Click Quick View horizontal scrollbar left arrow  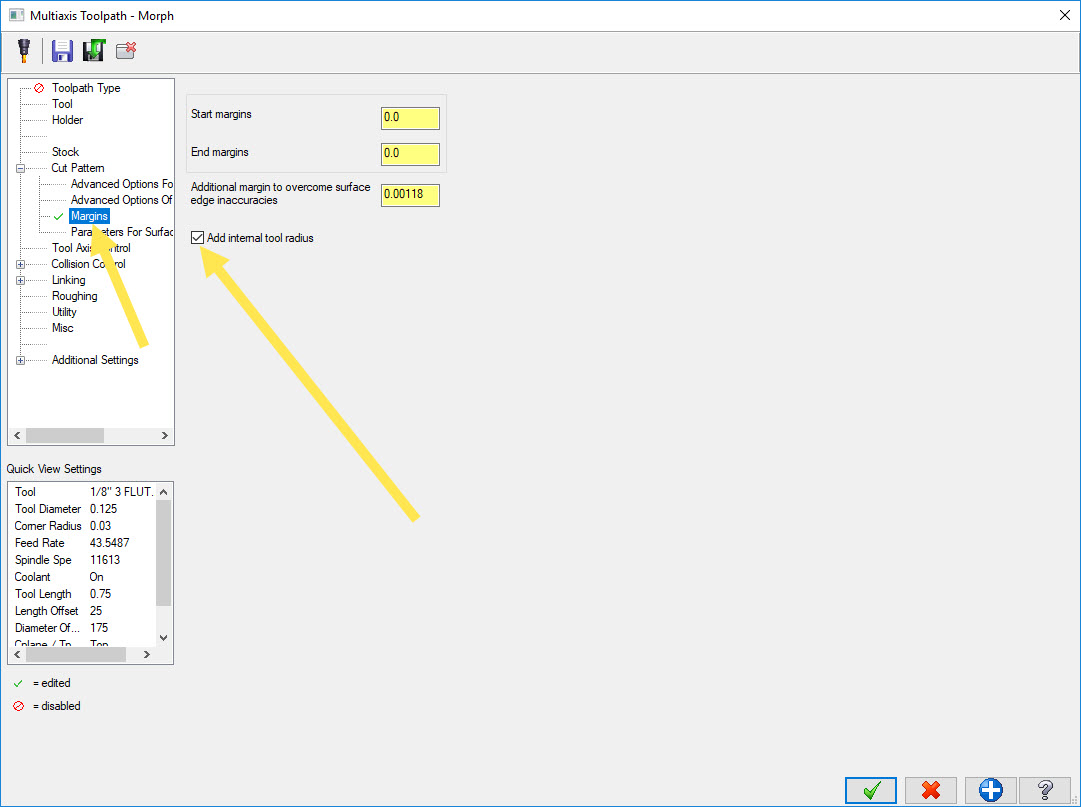pyautogui.click(x=17, y=655)
